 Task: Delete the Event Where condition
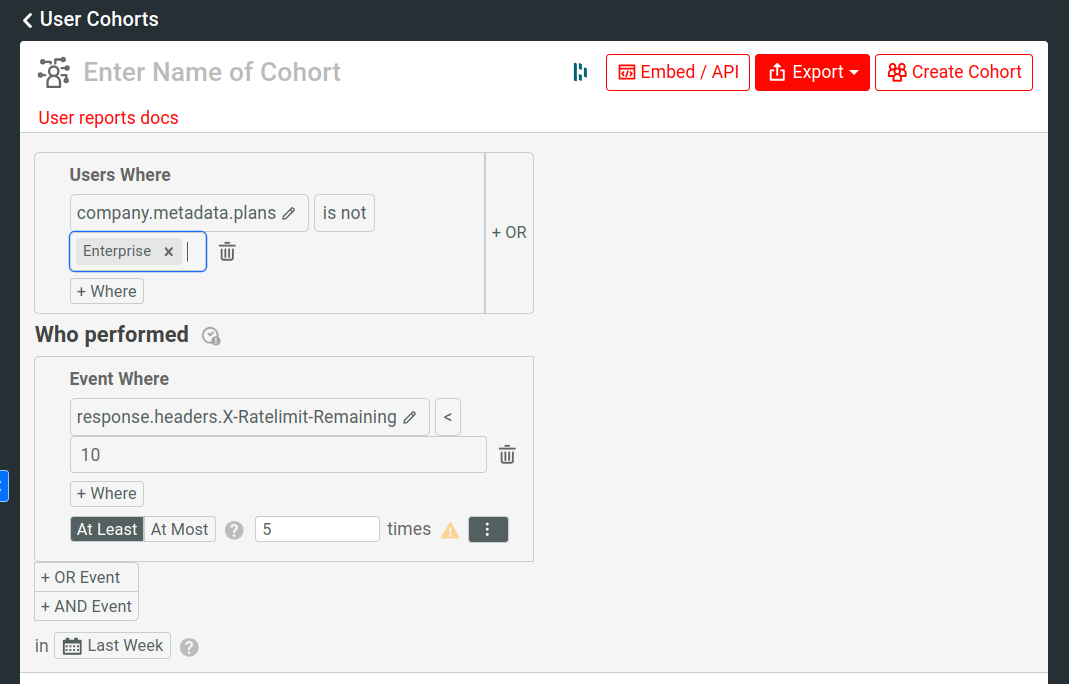click(507, 454)
